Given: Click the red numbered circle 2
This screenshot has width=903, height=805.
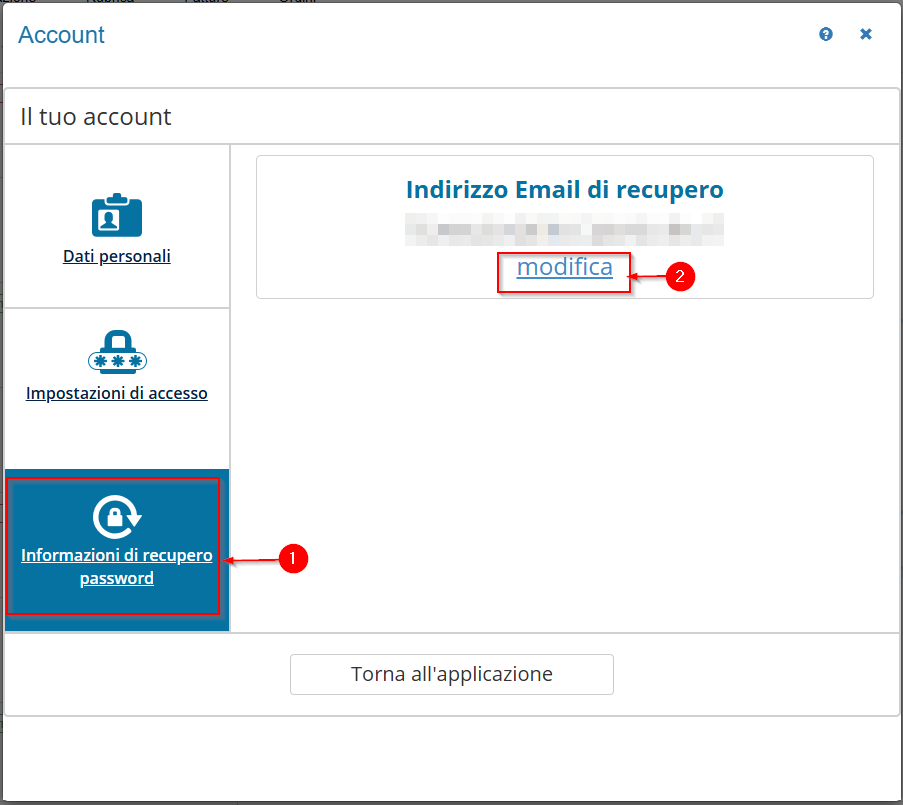Looking at the screenshot, I should click(680, 278).
